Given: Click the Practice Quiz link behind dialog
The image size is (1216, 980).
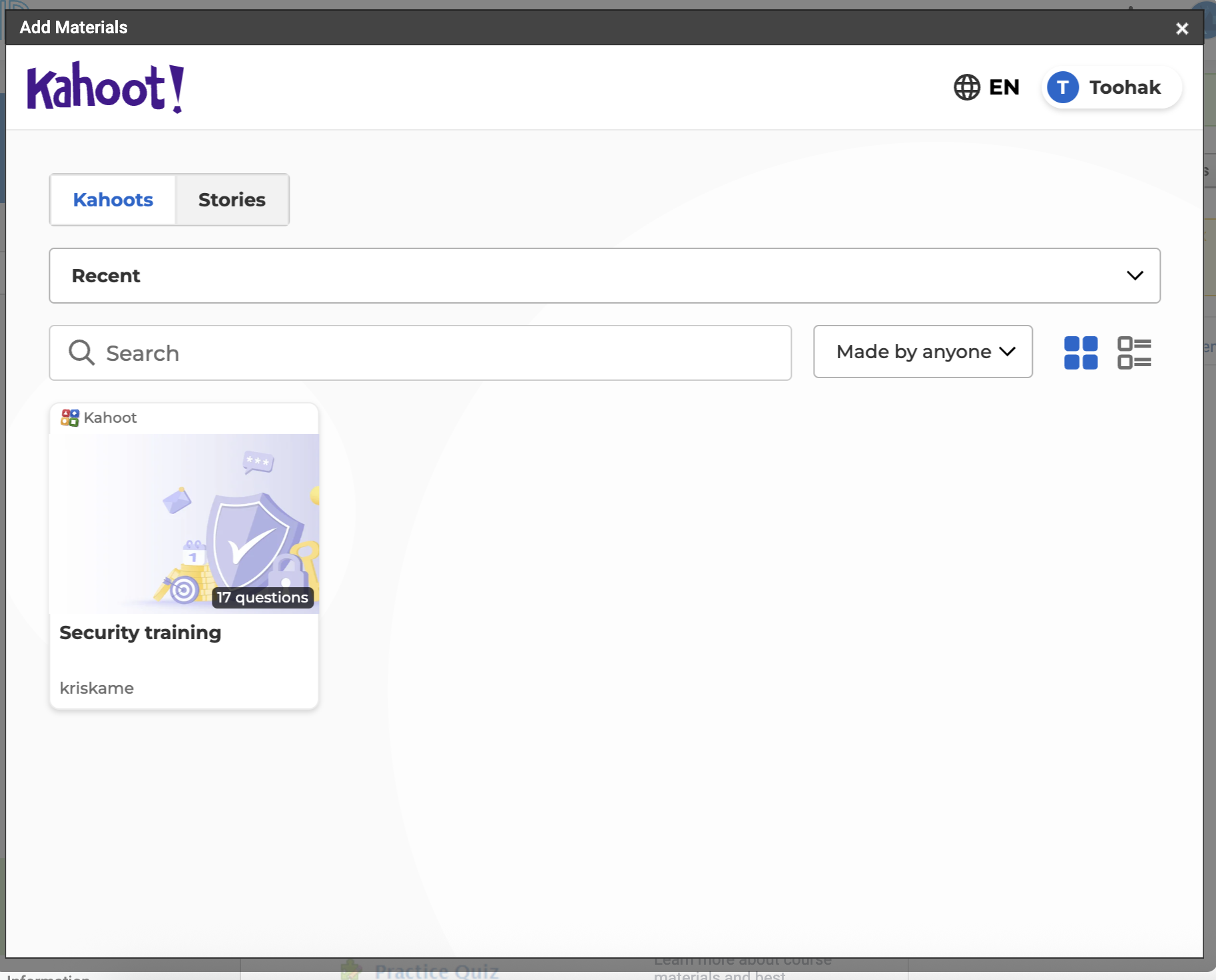Looking at the screenshot, I should (x=436, y=971).
